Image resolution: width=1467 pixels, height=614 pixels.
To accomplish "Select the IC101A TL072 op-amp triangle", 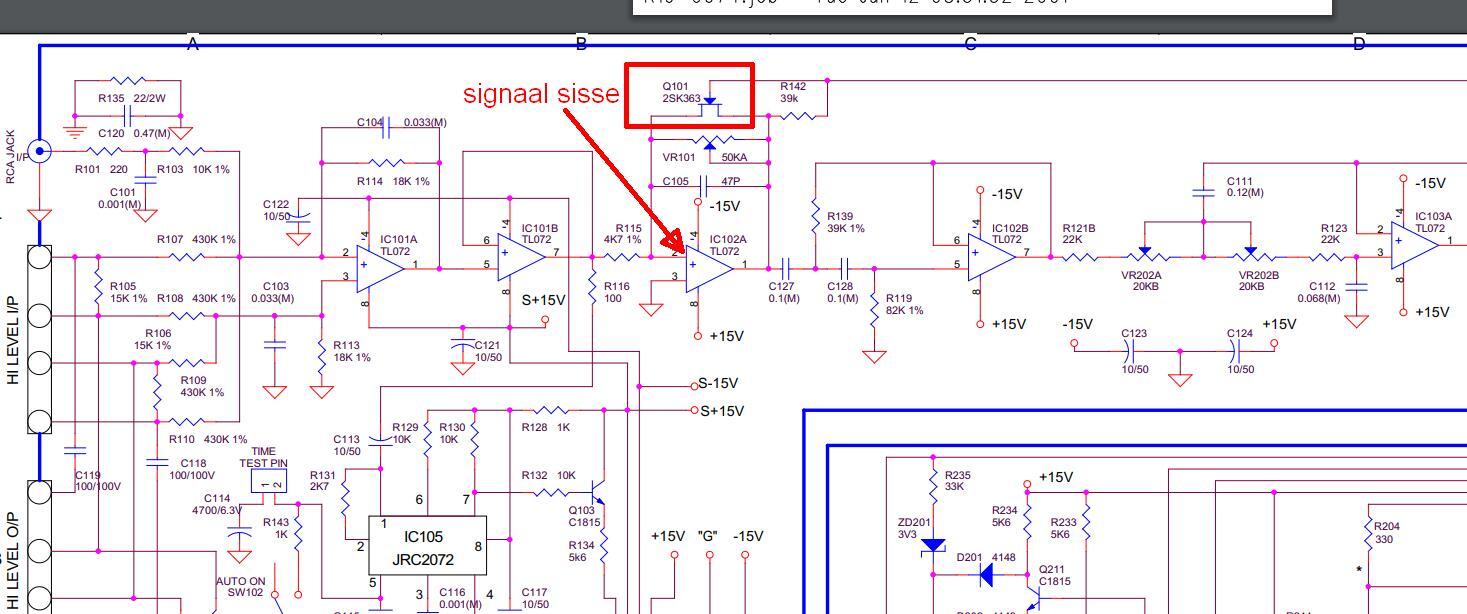I will pyautogui.click(x=380, y=267).
